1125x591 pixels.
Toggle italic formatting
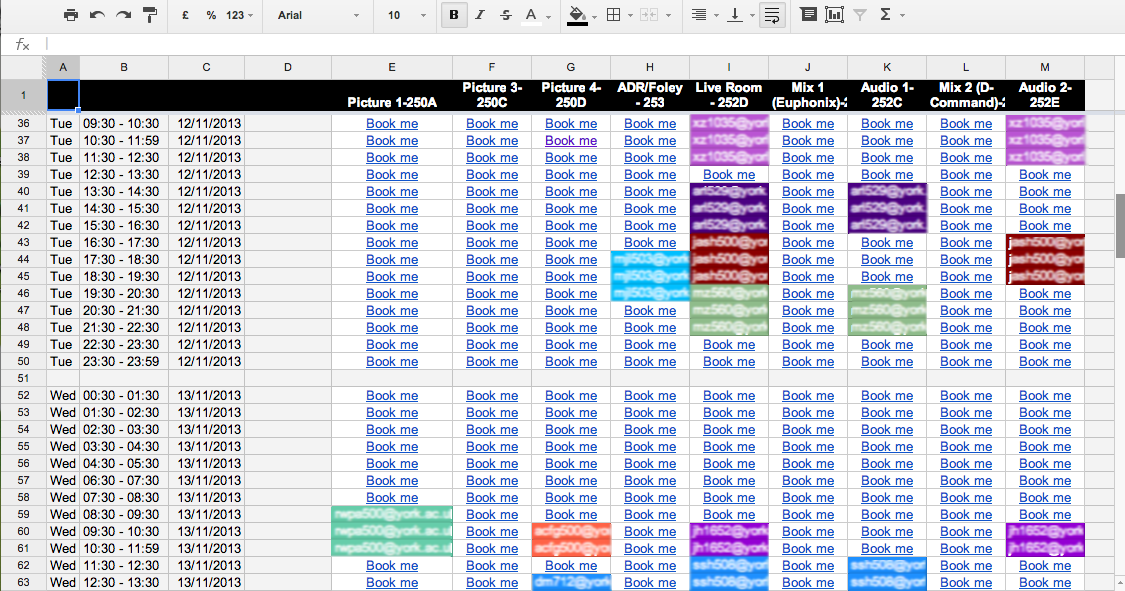pyautogui.click(x=479, y=15)
